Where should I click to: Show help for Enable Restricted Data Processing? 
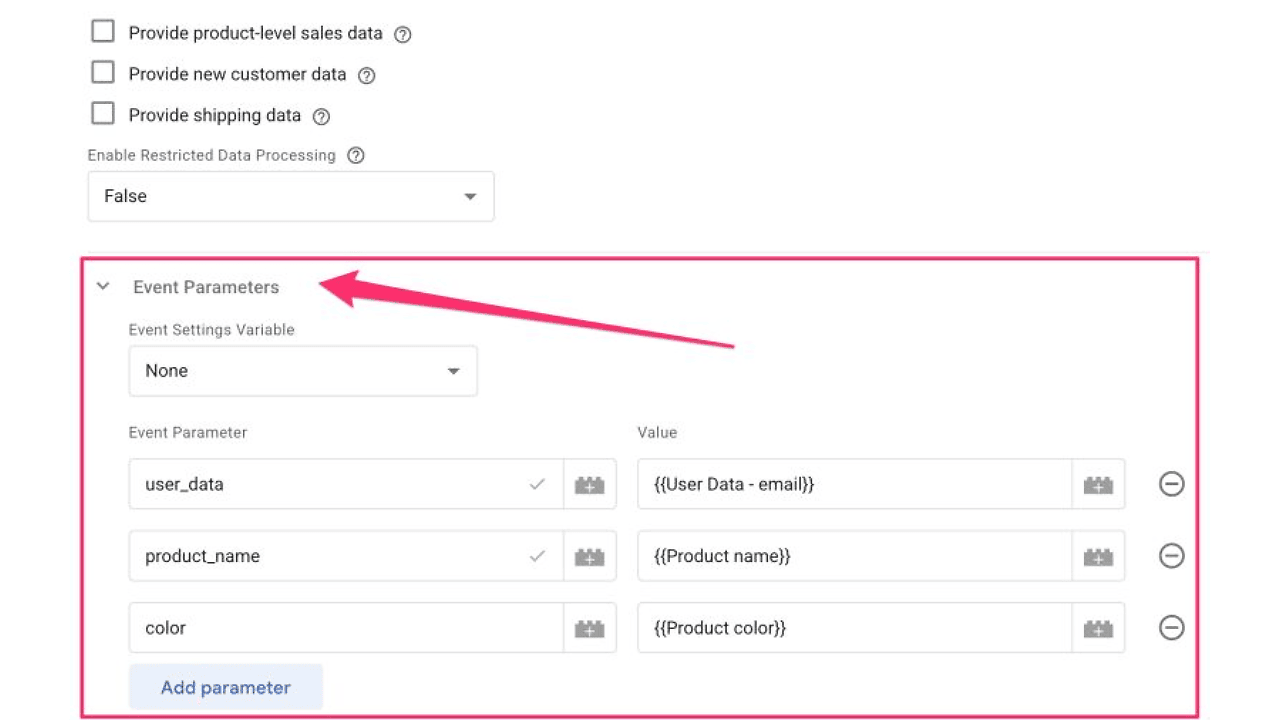tap(355, 156)
